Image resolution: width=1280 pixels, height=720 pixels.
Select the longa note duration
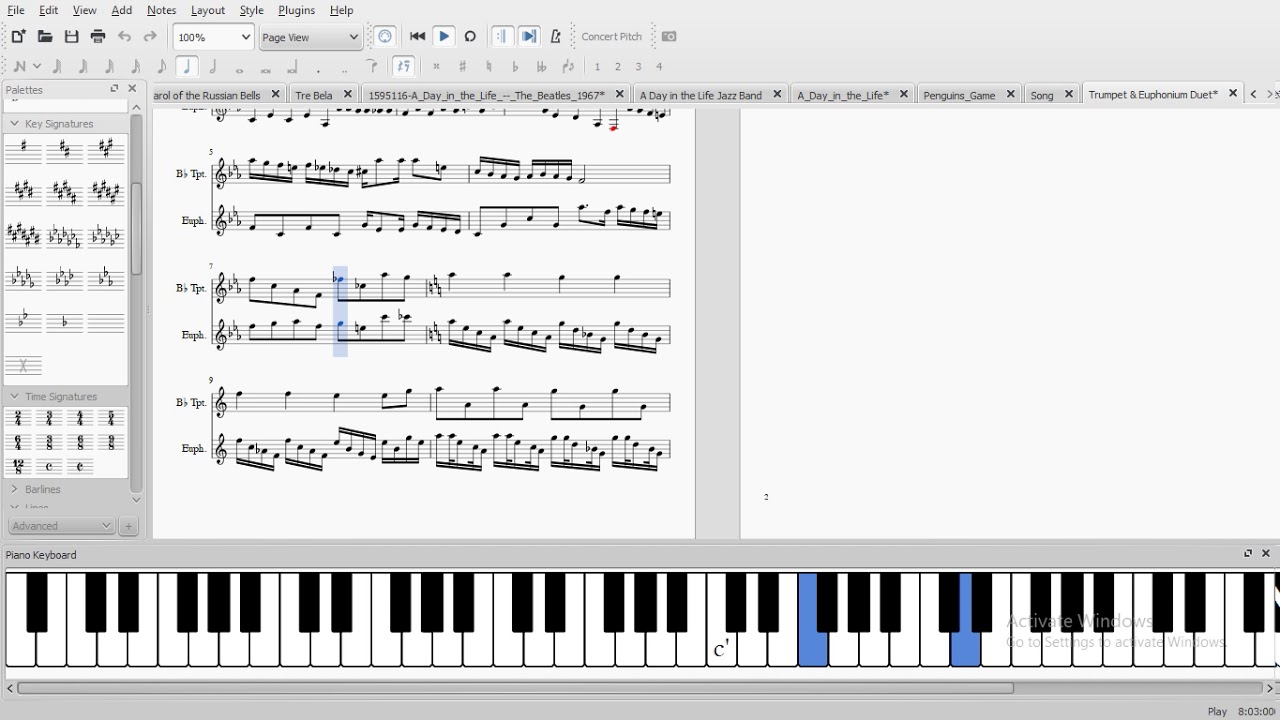tap(292, 67)
